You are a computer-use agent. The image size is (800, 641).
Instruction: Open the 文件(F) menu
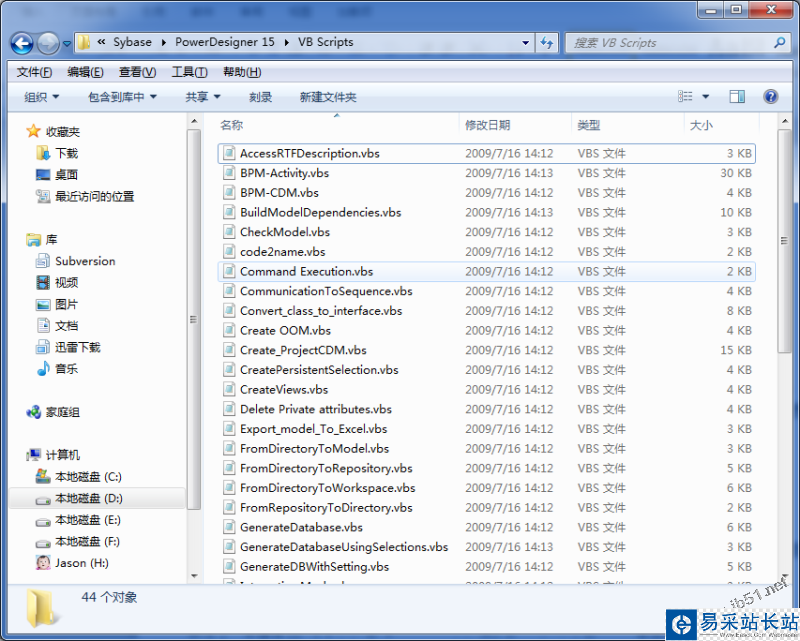pos(34,72)
